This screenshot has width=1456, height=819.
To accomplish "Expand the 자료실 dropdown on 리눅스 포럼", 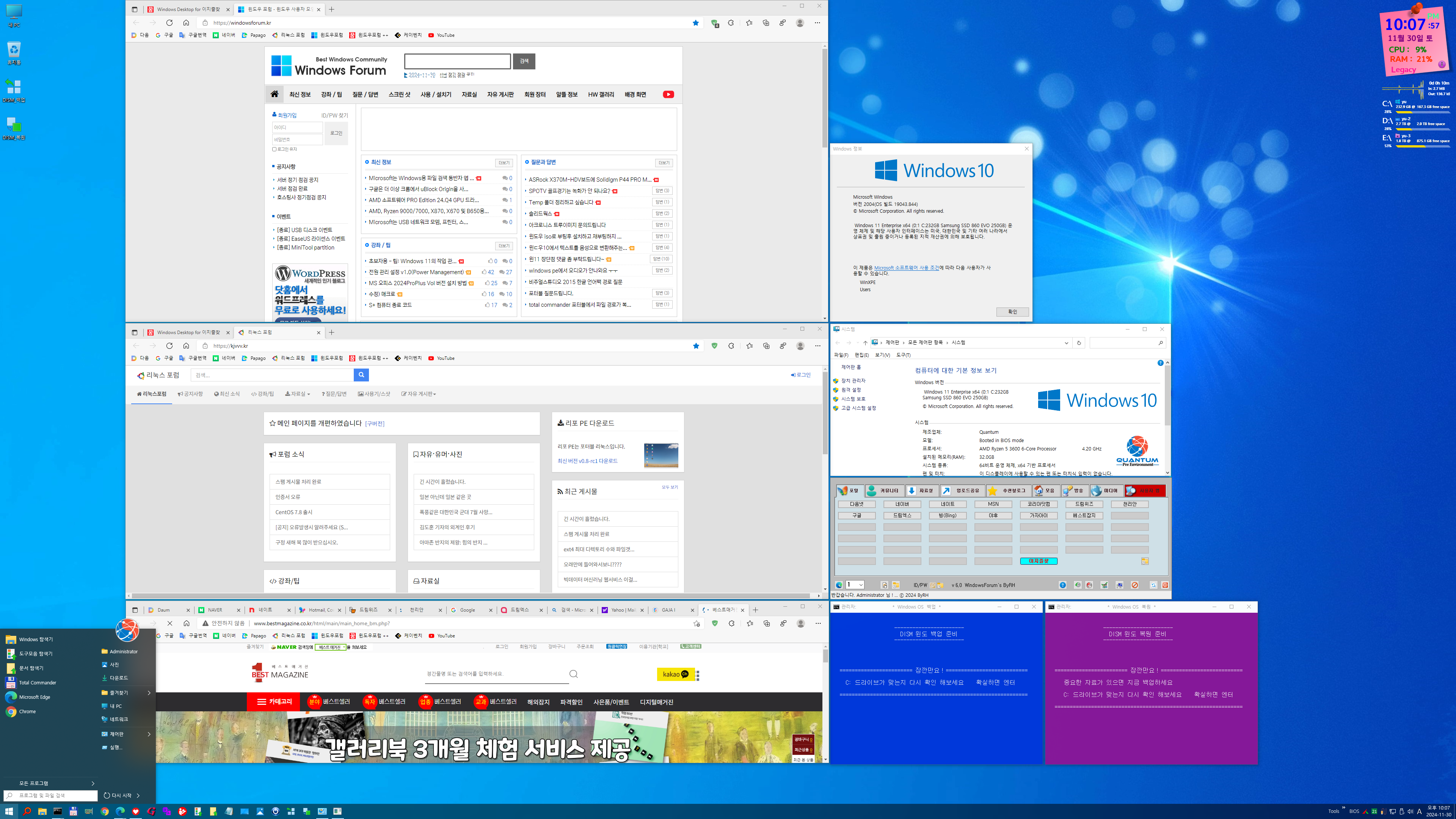I will coord(297,394).
